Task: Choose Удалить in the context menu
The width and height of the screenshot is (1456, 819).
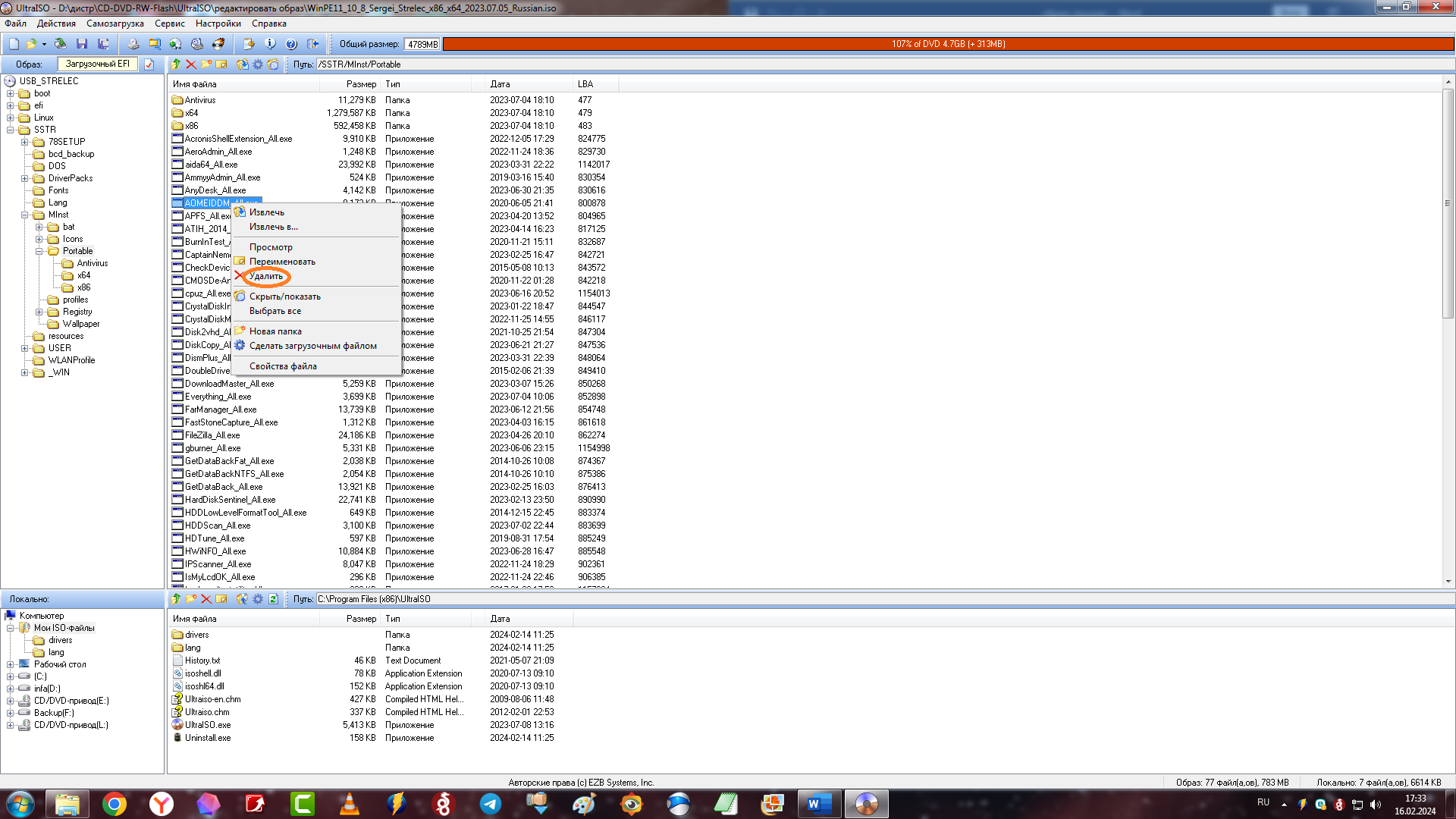Action: [266, 276]
